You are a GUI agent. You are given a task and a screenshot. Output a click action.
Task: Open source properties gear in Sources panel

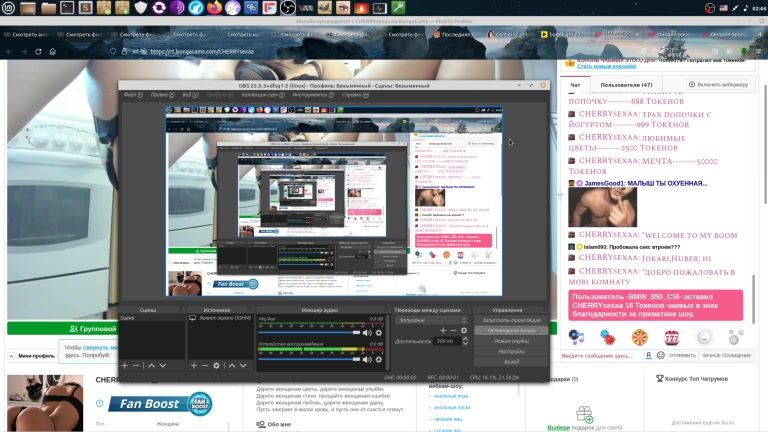pos(217,366)
